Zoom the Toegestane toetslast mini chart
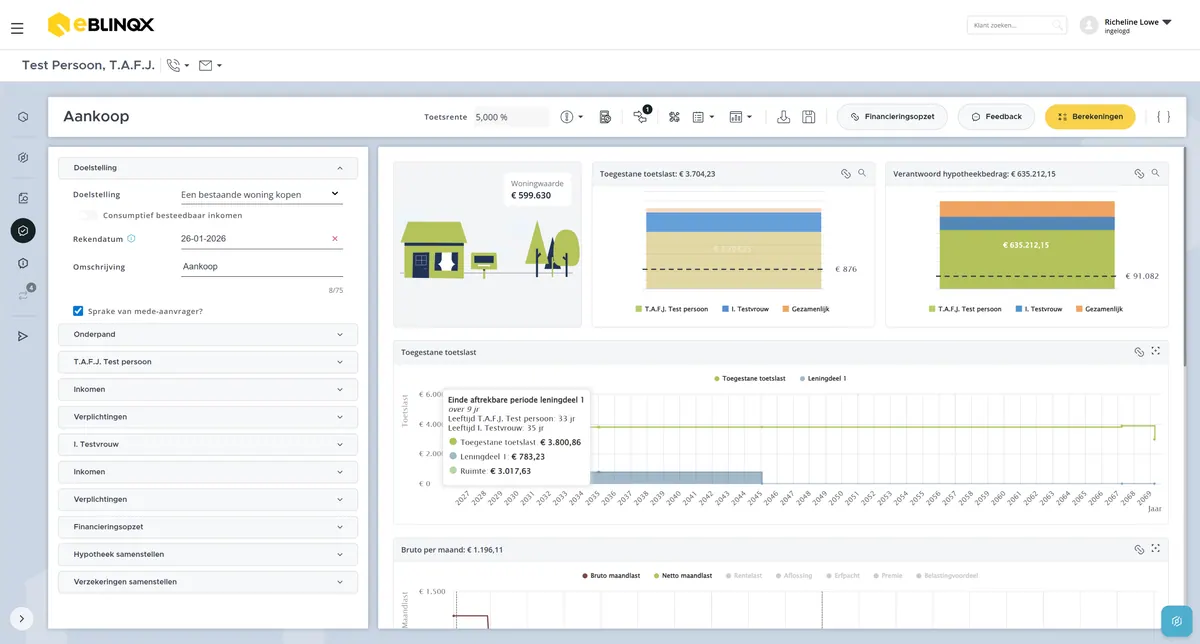 pyautogui.click(x=861, y=173)
